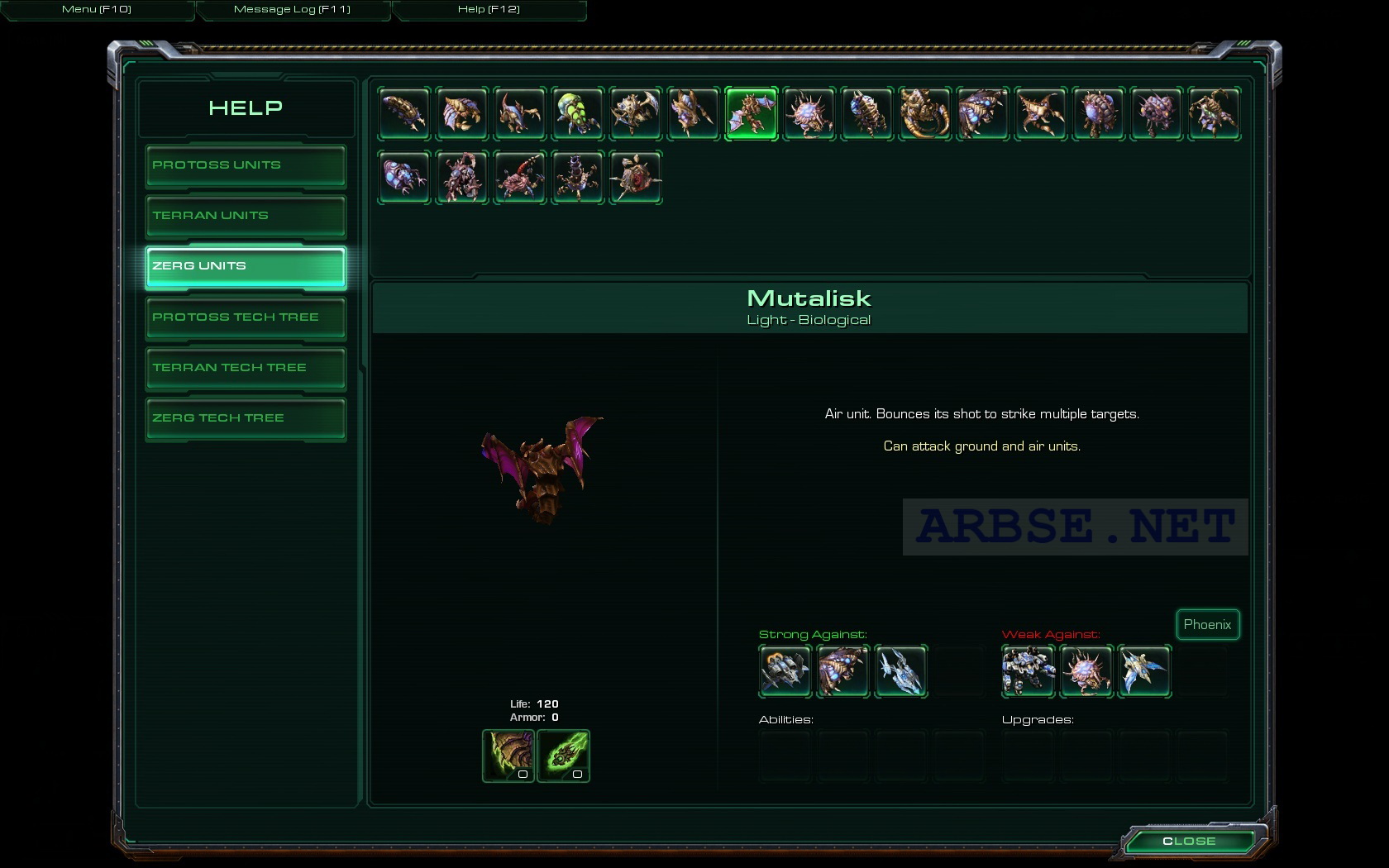Open the Terran Units help section
The height and width of the screenshot is (868, 1389).
(246, 217)
